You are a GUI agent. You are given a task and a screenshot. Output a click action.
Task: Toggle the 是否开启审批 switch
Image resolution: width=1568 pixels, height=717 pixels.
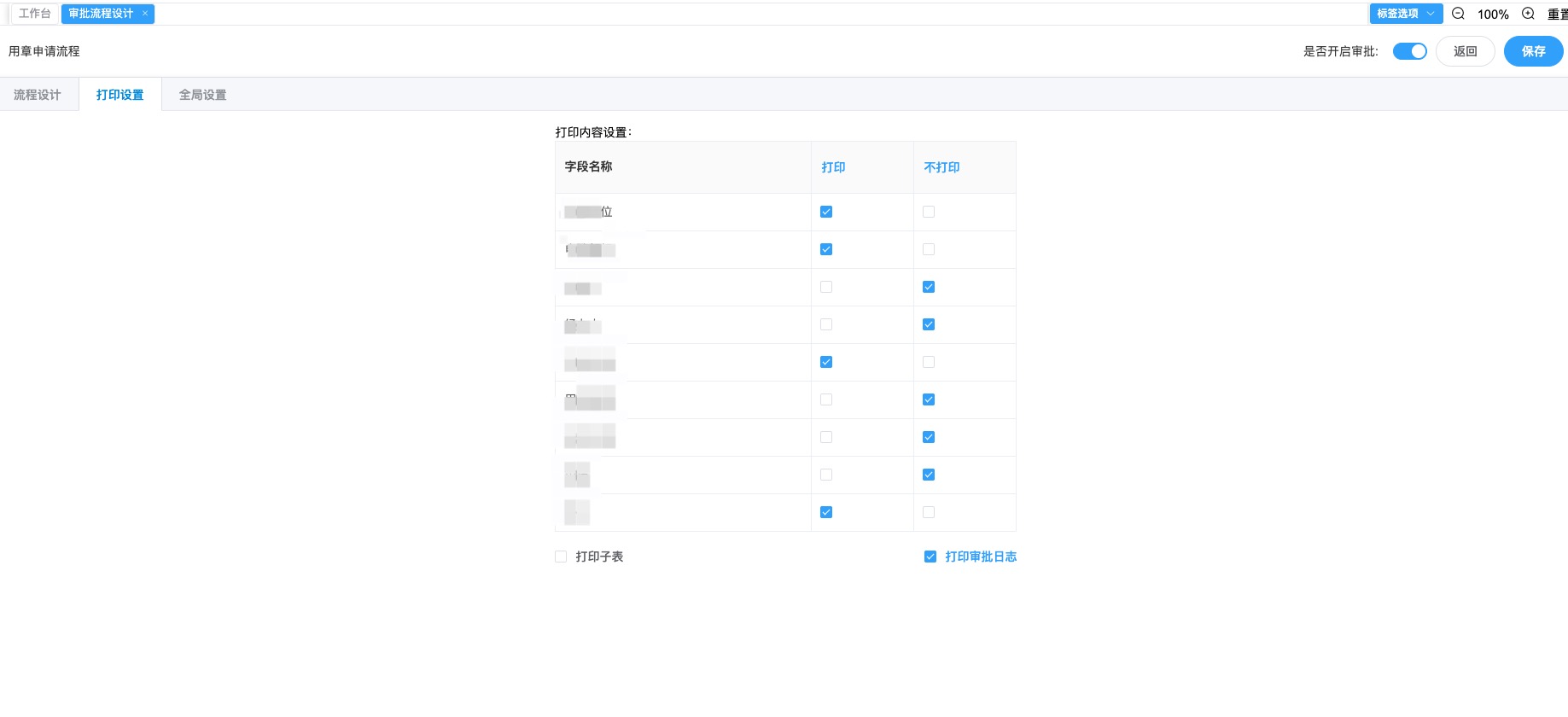click(1409, 51)
